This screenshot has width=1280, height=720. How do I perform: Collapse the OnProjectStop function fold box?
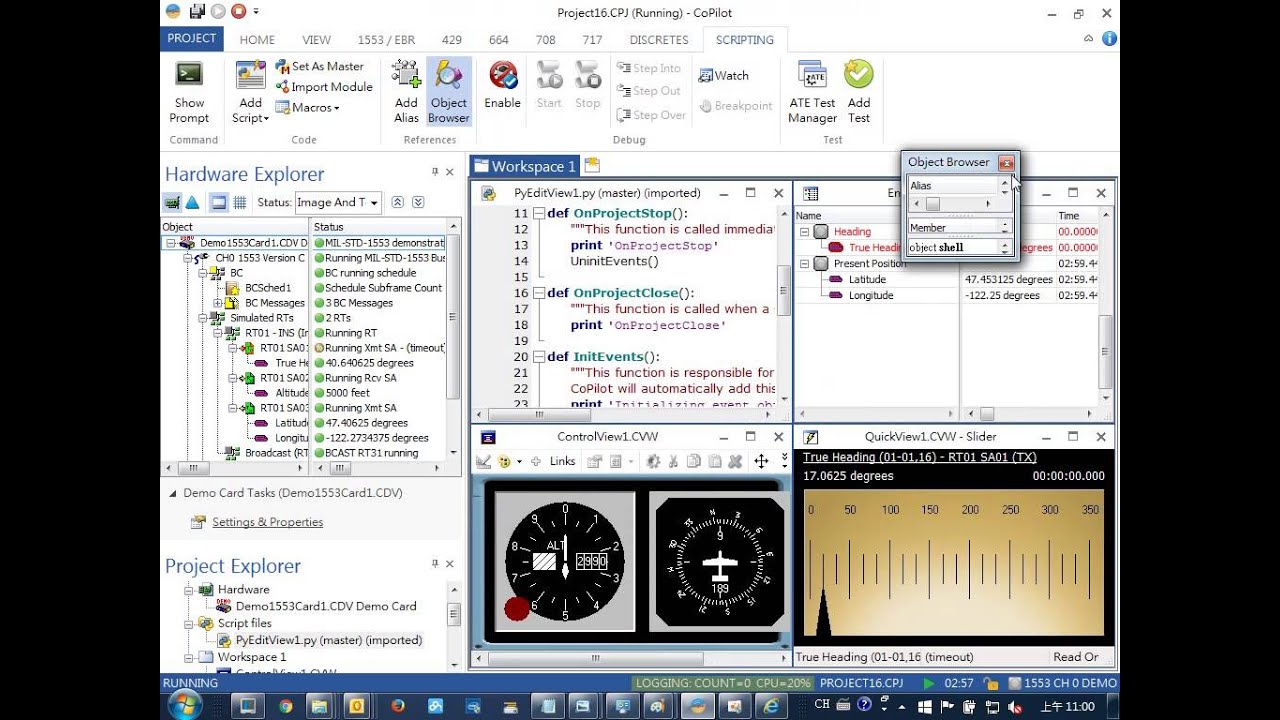pyautogui.click(x=539, y=213)
